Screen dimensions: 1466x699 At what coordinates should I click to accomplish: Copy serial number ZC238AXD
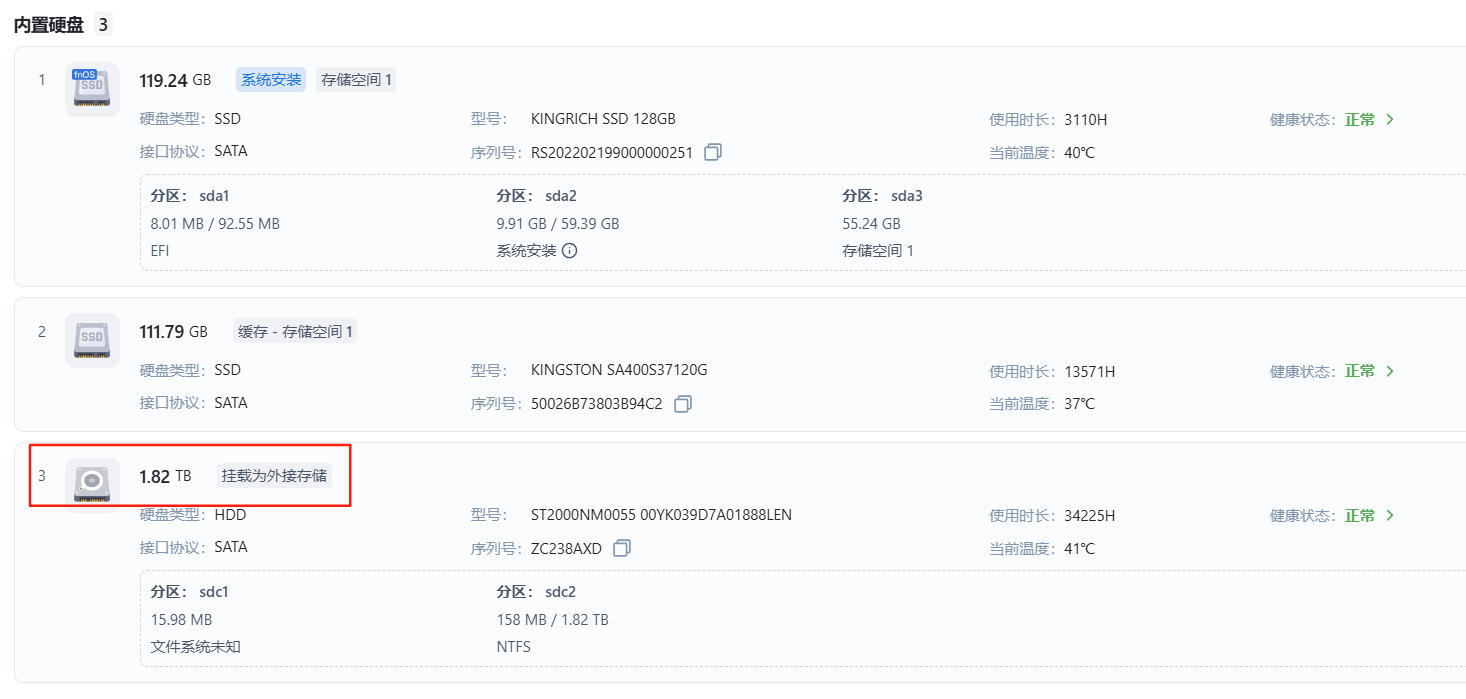[622, 548]
